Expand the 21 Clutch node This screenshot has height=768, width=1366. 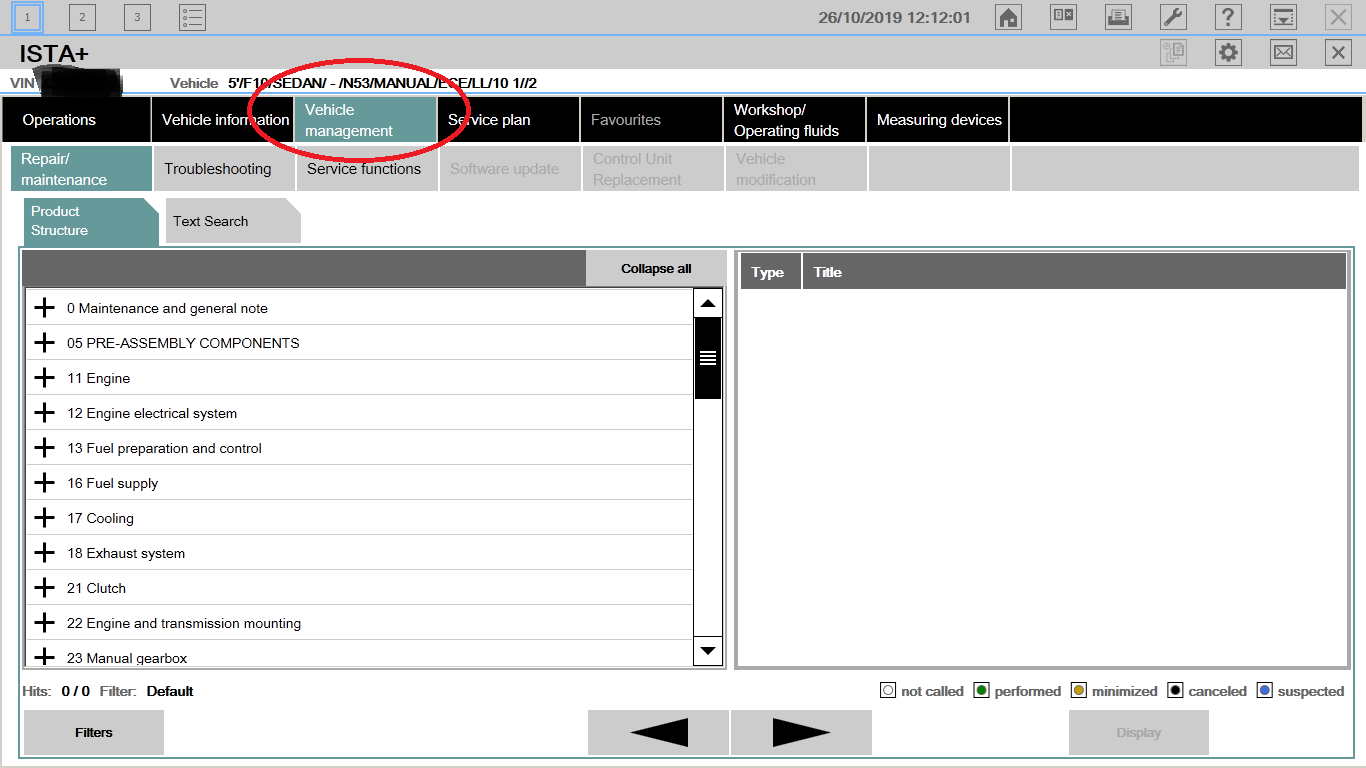click(44, 588)
